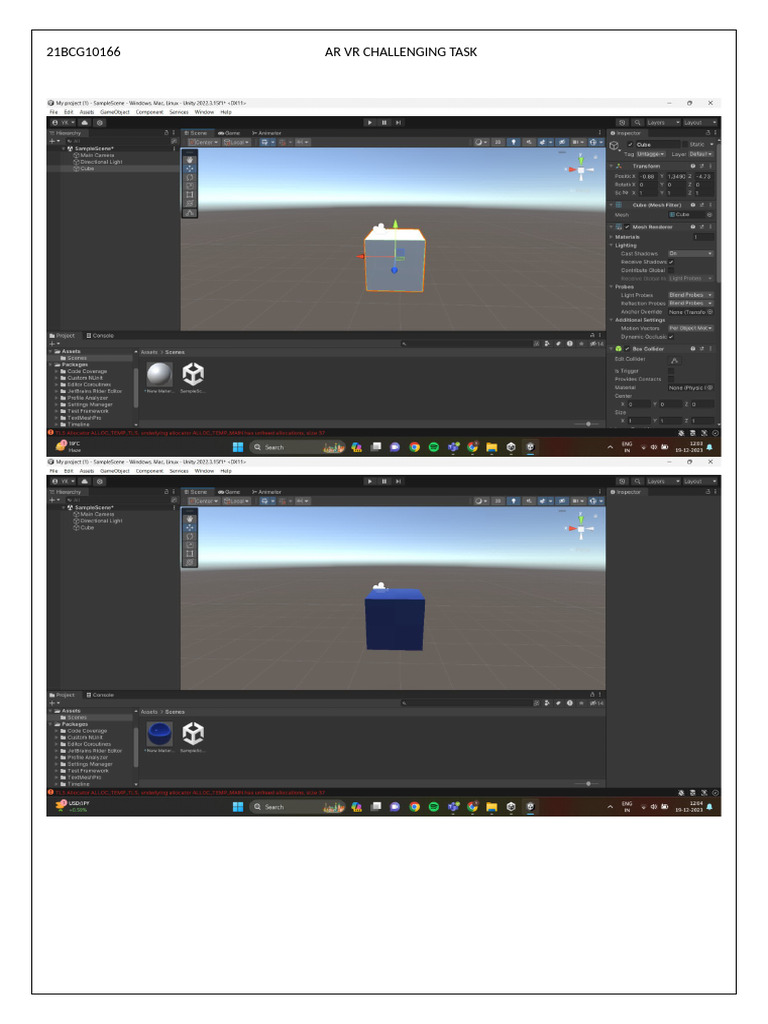This screenshot has width=768, height=1024.
Task: Disable the Box Collider component checkbox
Action: pyautogui.click(x=627, y=349)
